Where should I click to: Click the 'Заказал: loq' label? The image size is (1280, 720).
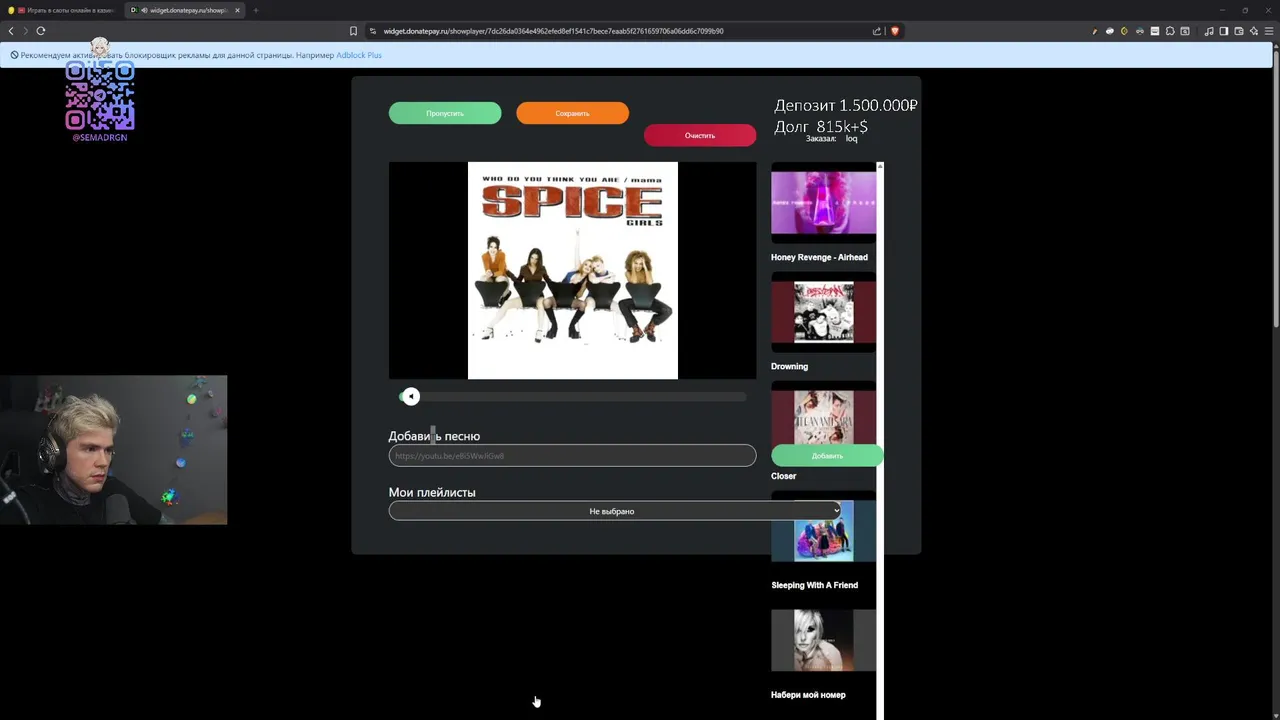831,139
